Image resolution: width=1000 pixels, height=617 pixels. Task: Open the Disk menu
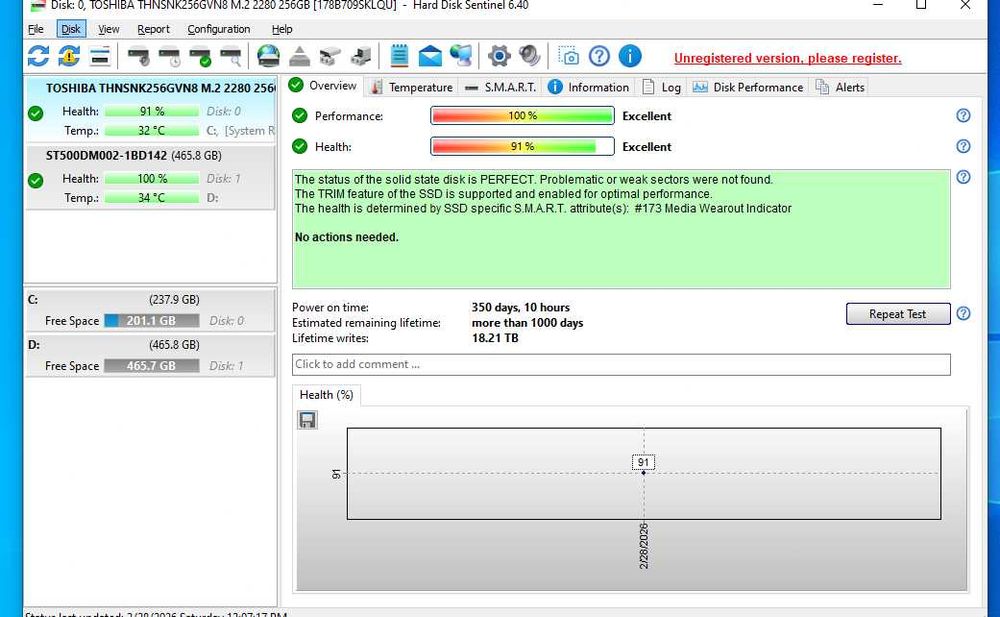pos(71,29)
